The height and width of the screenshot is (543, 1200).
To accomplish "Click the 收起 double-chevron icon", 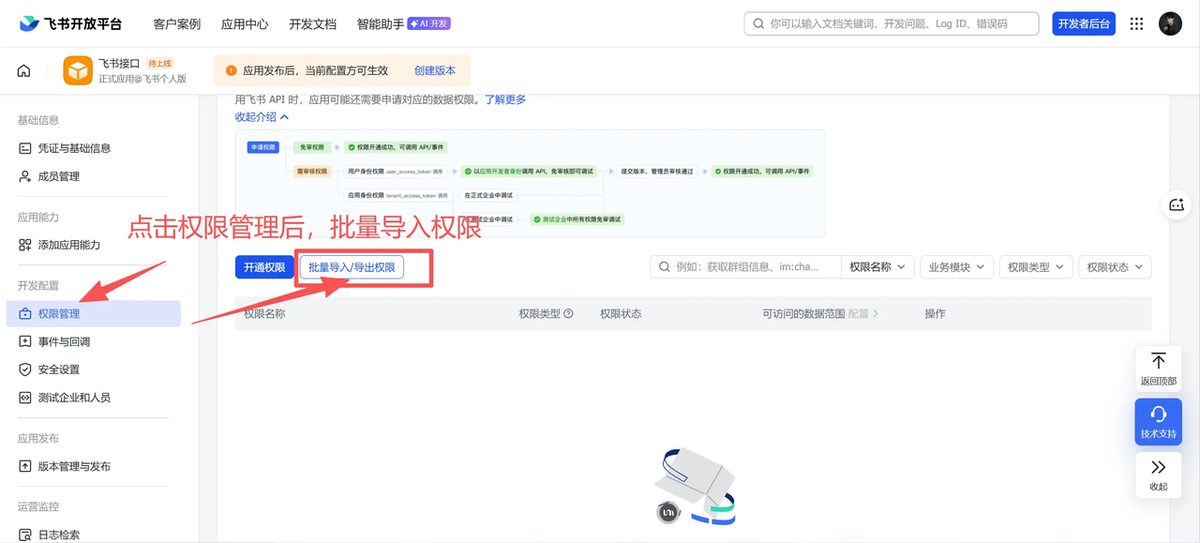I will click(1158, 467).
